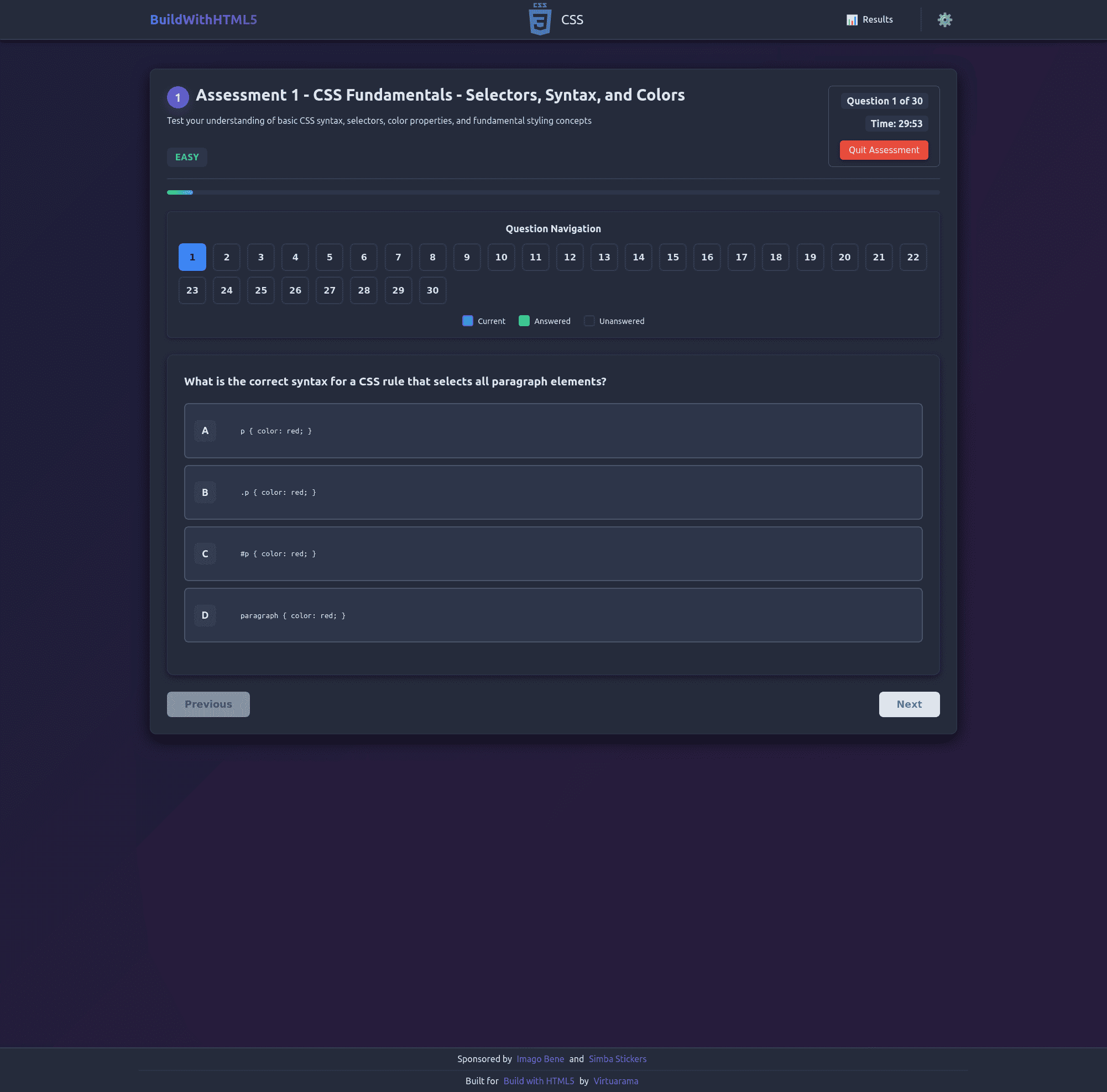Check the Unanswered legend checkbox
This screenshot has height=1092, width=1107.
pyautogui.click(x=589, y=321)
